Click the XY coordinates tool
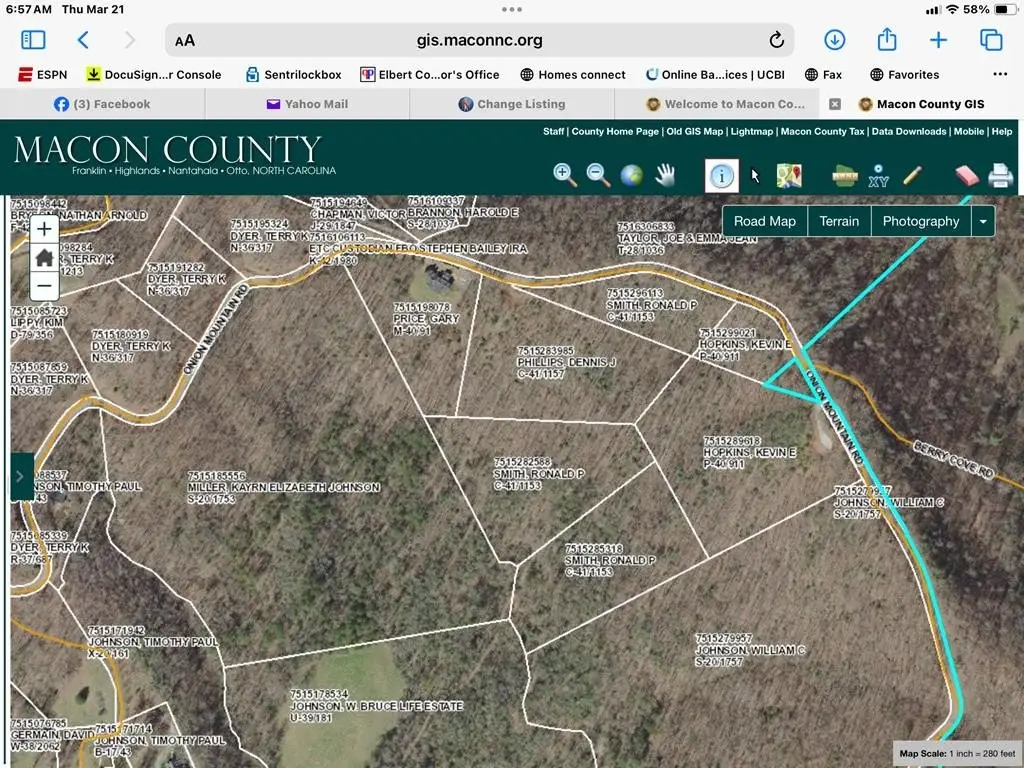This screenshot has width=1024, height=768. (x=879, y=176)
